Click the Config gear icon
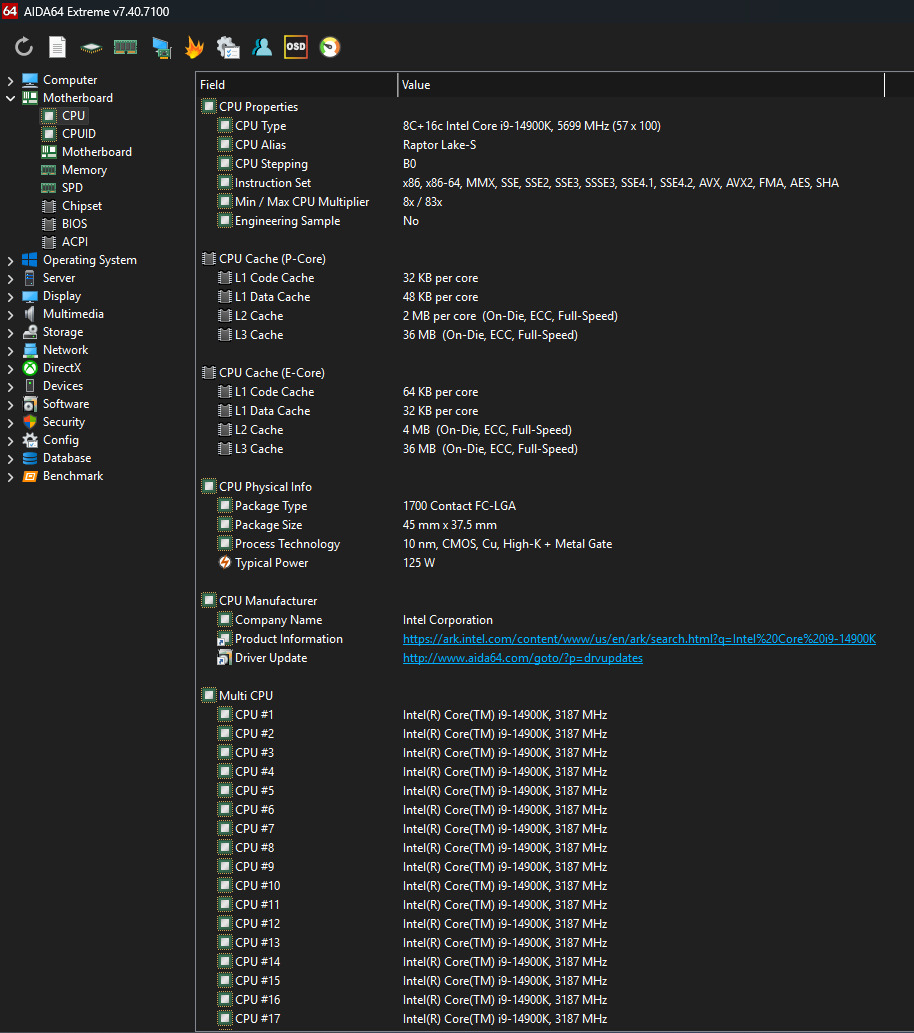914x1033 pixels. pyautogui.click(x=30, y=440)
